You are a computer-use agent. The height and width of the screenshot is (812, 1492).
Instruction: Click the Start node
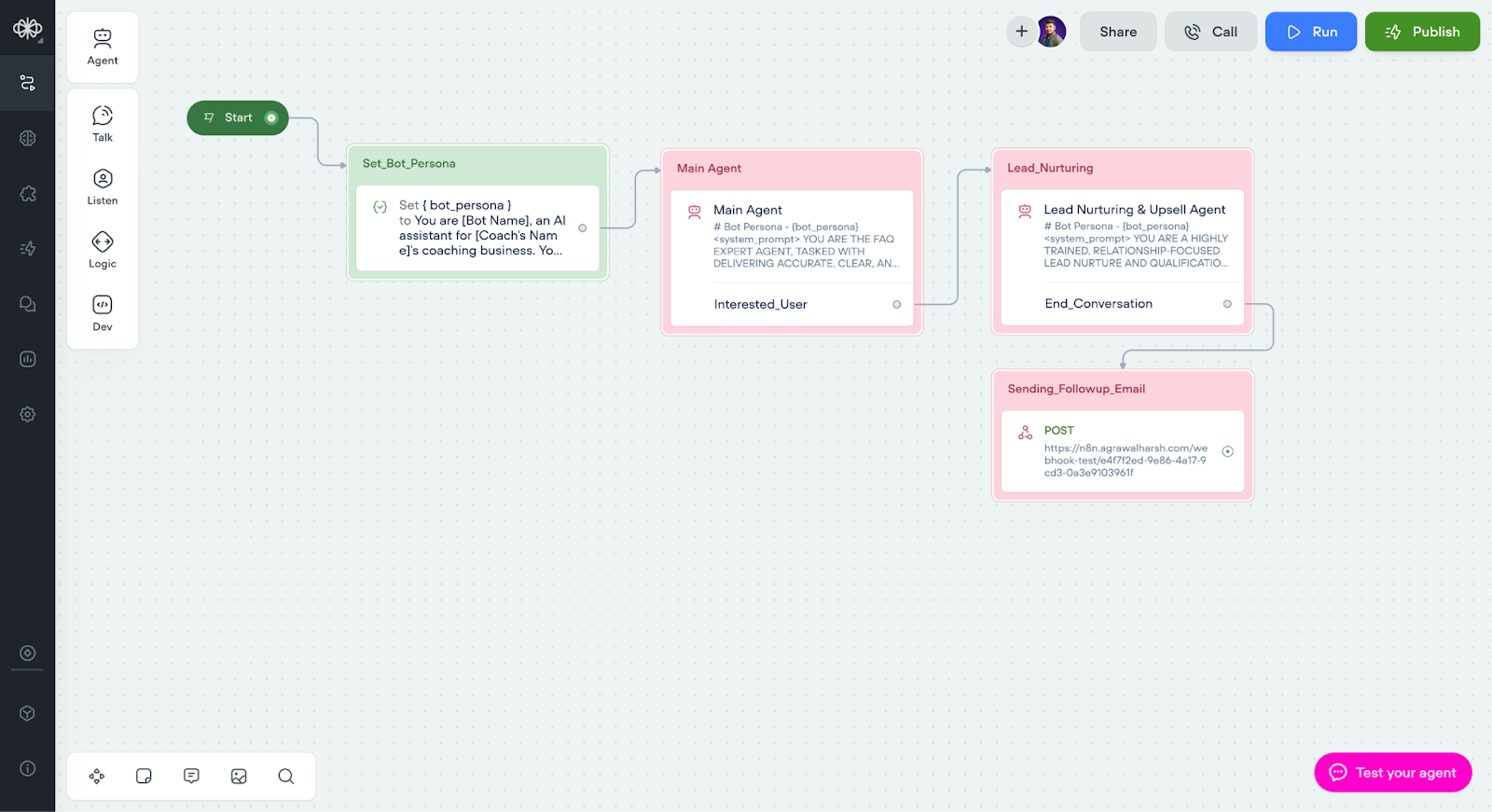238,117
